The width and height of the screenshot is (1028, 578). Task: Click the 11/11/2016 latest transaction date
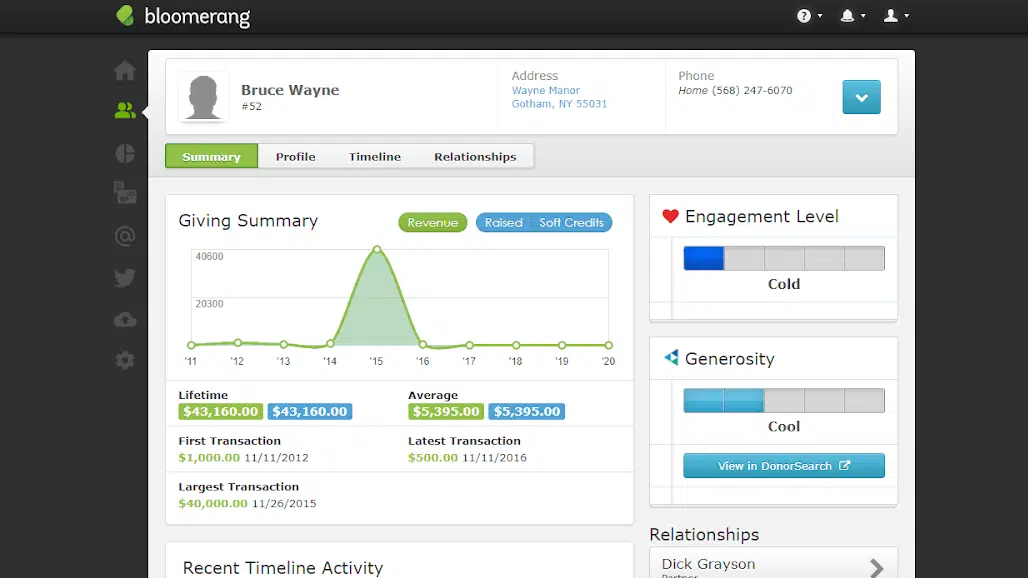click(x=494, y=457)
